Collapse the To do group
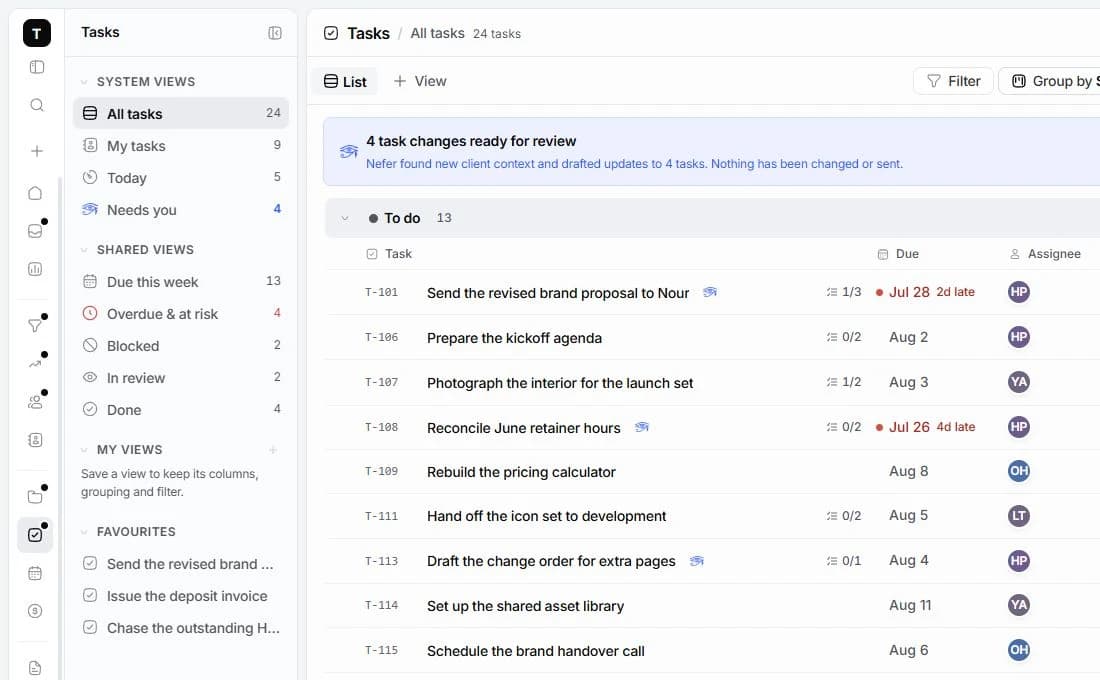Viewport: 1100px width, 680px height. pos(344,218)
